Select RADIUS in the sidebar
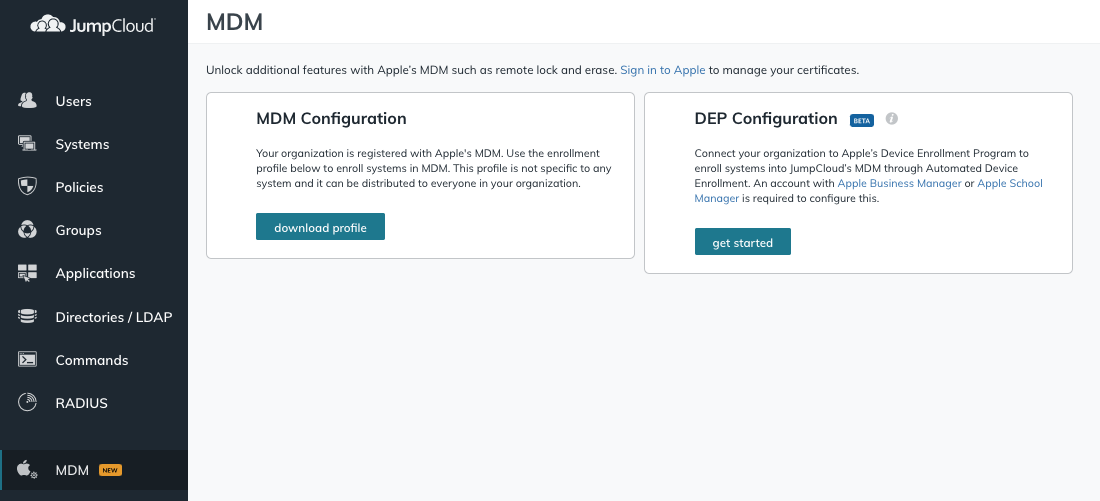 94,403
